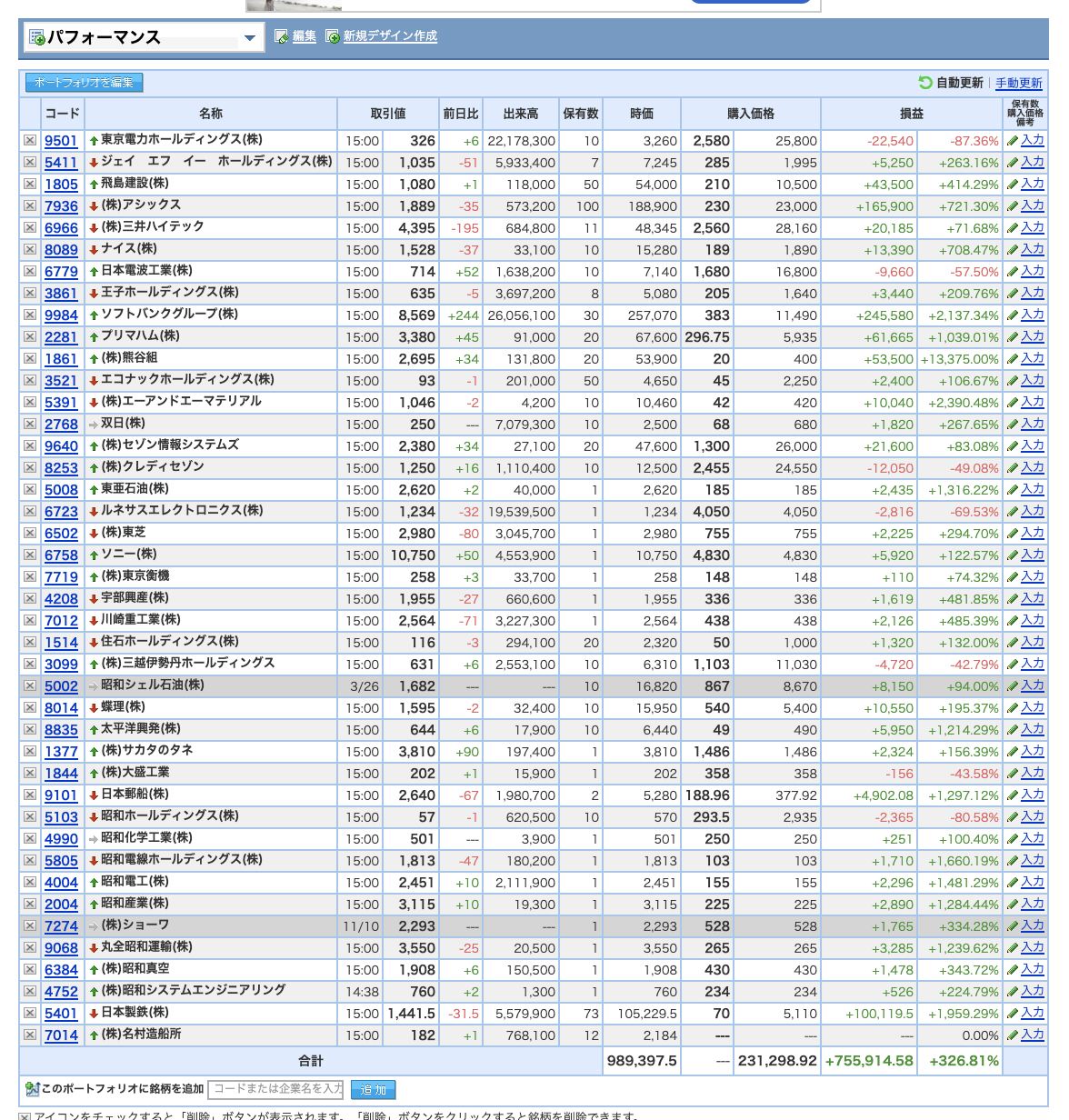Click the ポートフォリオを編集 button

pos(85,83)
